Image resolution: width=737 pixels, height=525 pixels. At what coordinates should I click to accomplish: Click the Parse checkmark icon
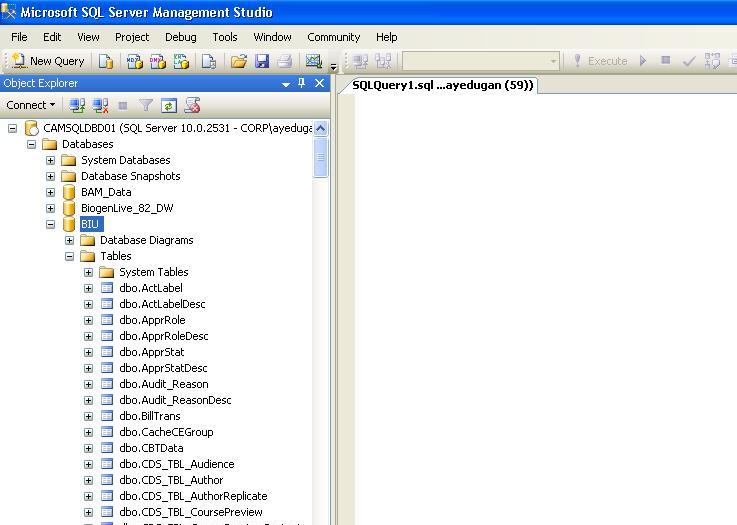[x=689, y=61]
